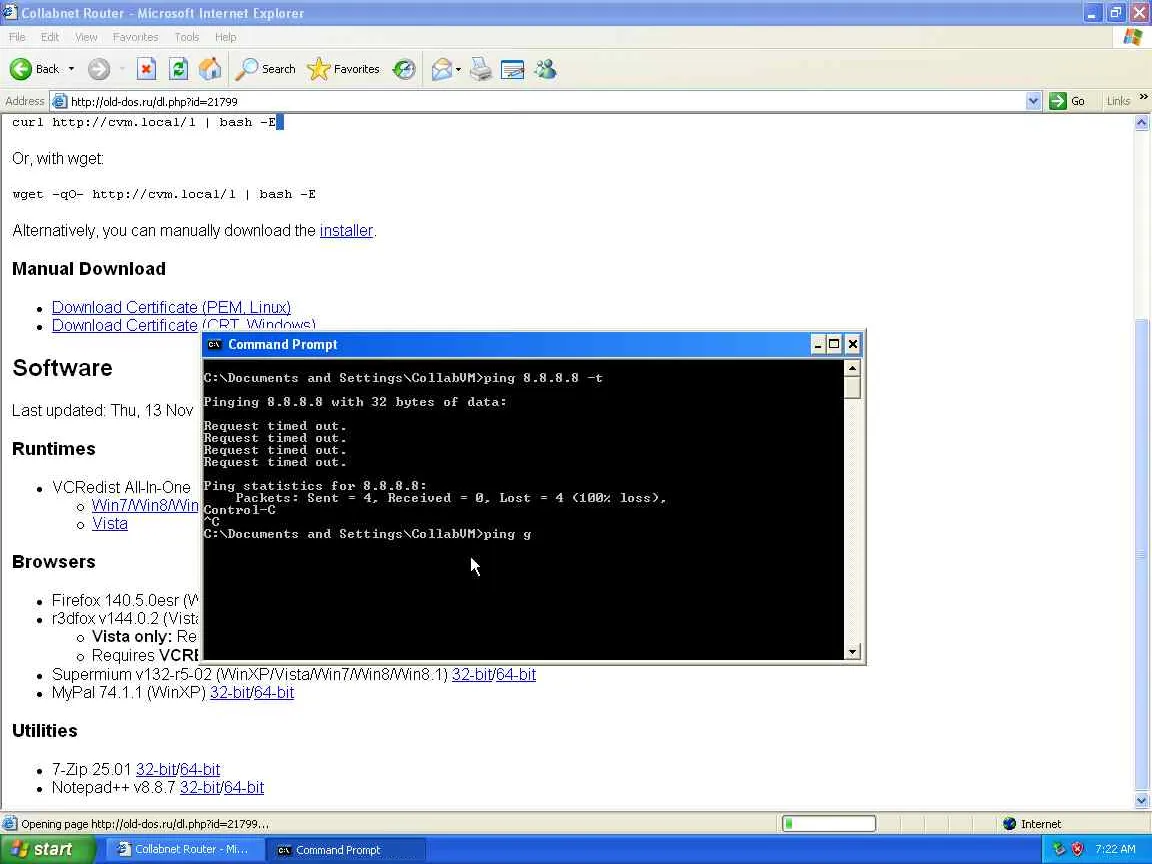
Task: Click the Internet zone status indicator
Action: tap(1032, 824)
